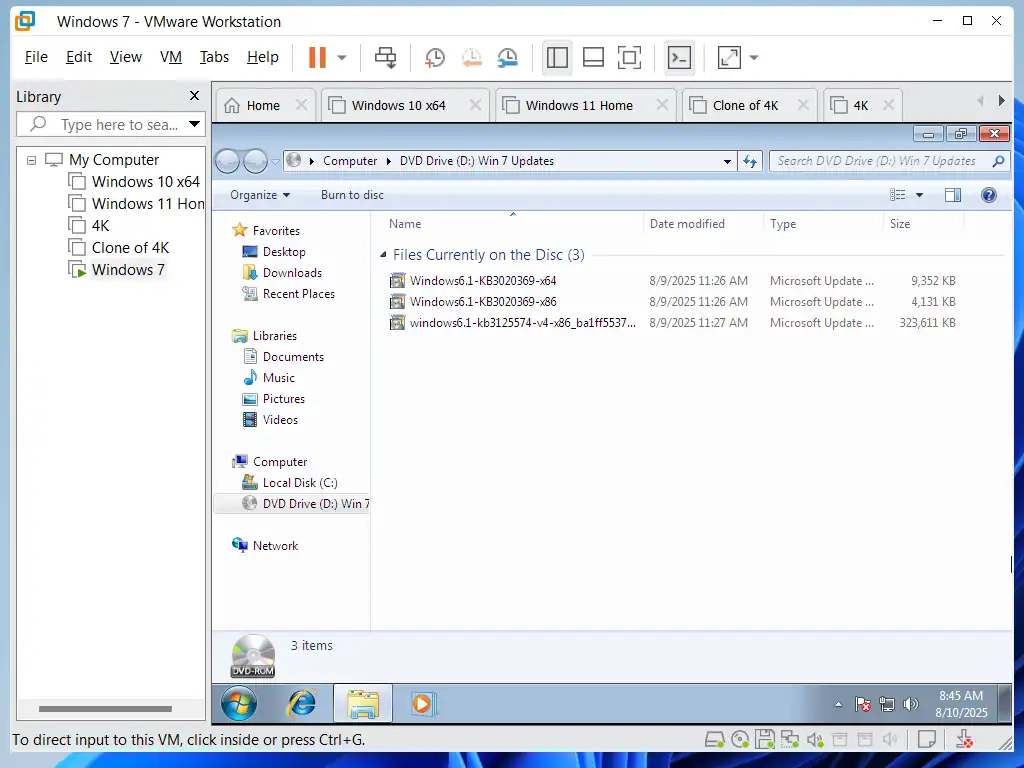Click the Burn to disc button
The width and height of the screenshot is (1024, 768).
352,195
